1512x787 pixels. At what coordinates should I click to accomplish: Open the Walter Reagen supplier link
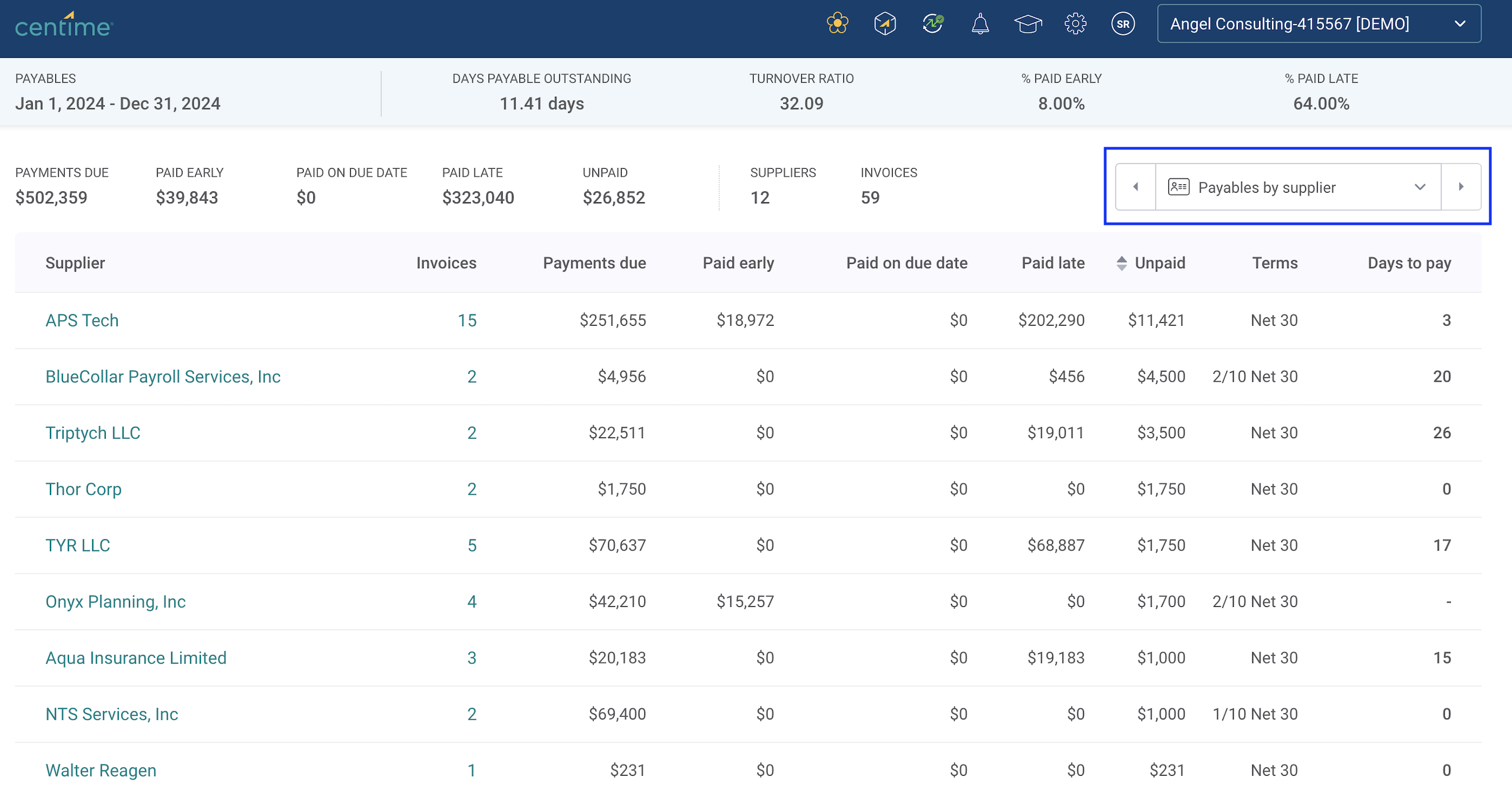pyautogui.click(x=100, y=770)
